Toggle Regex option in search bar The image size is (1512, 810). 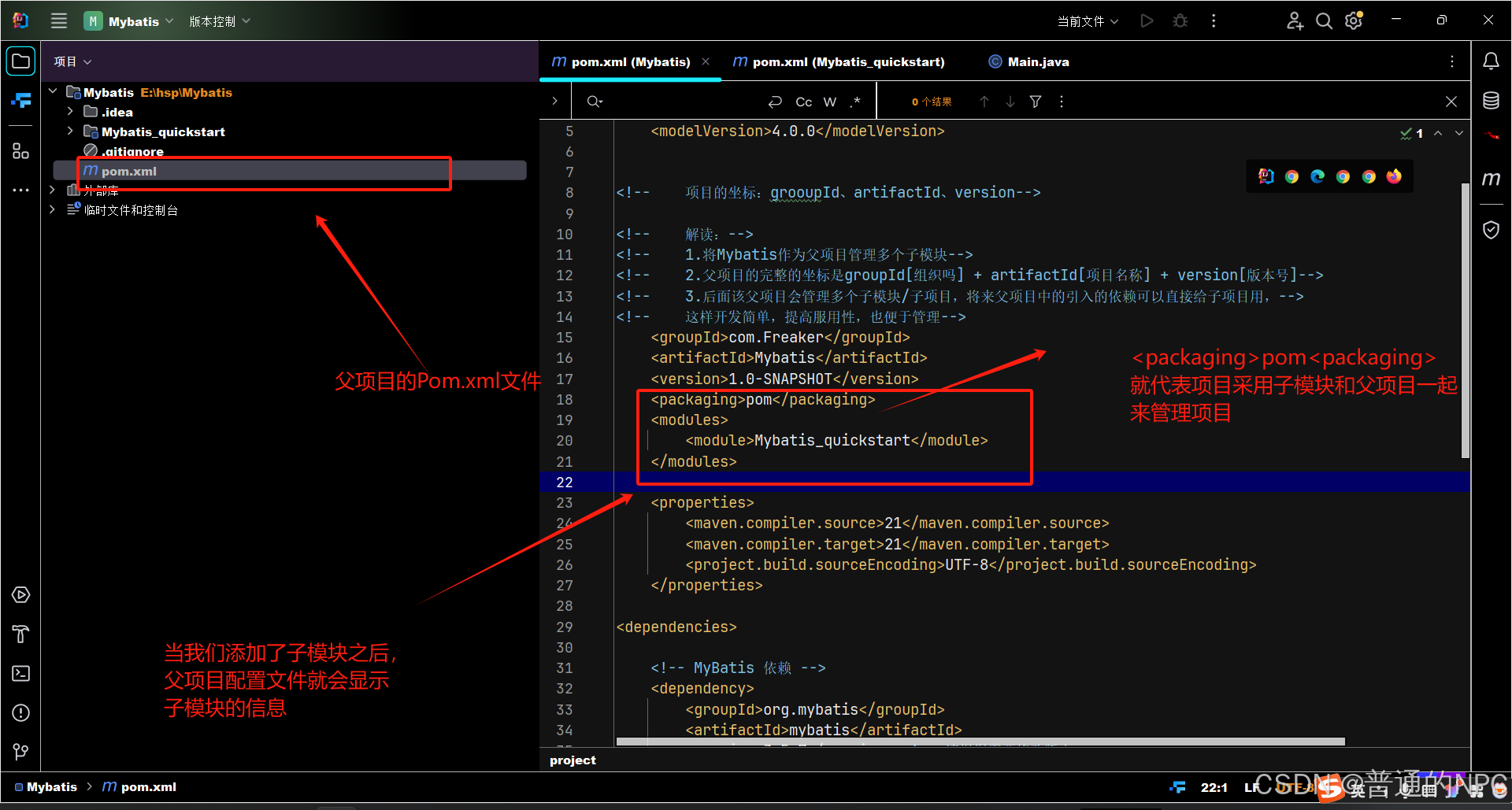click(x=856, y=102)
